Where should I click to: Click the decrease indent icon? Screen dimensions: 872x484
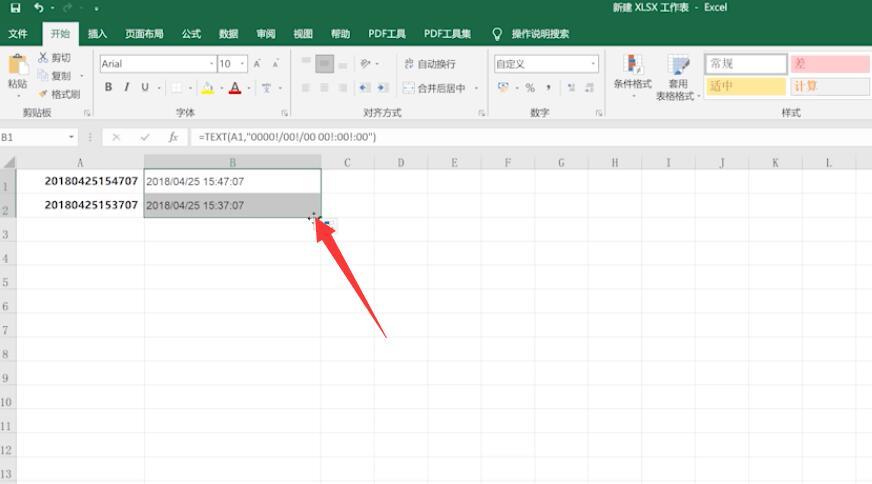[364, 88]
